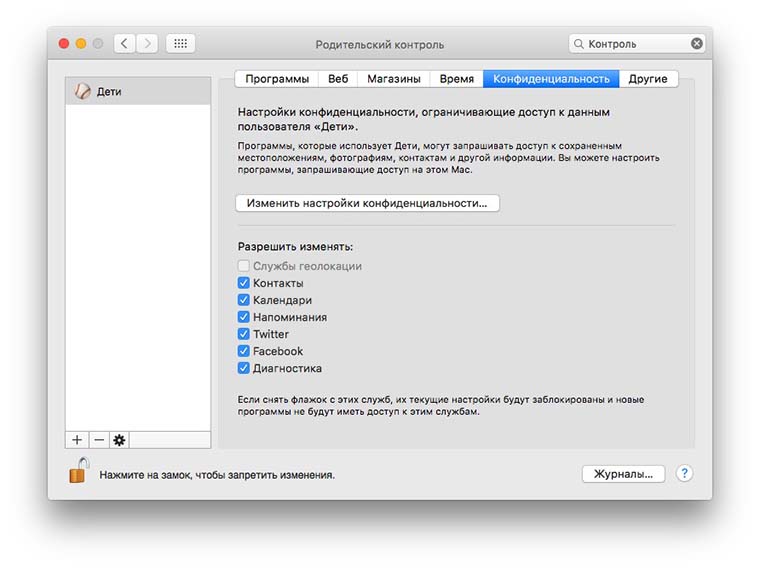This screenshot has width=760, height=568.
Task: Click Изменить настройки конфиденциальности button
Action: click(367, 203)
